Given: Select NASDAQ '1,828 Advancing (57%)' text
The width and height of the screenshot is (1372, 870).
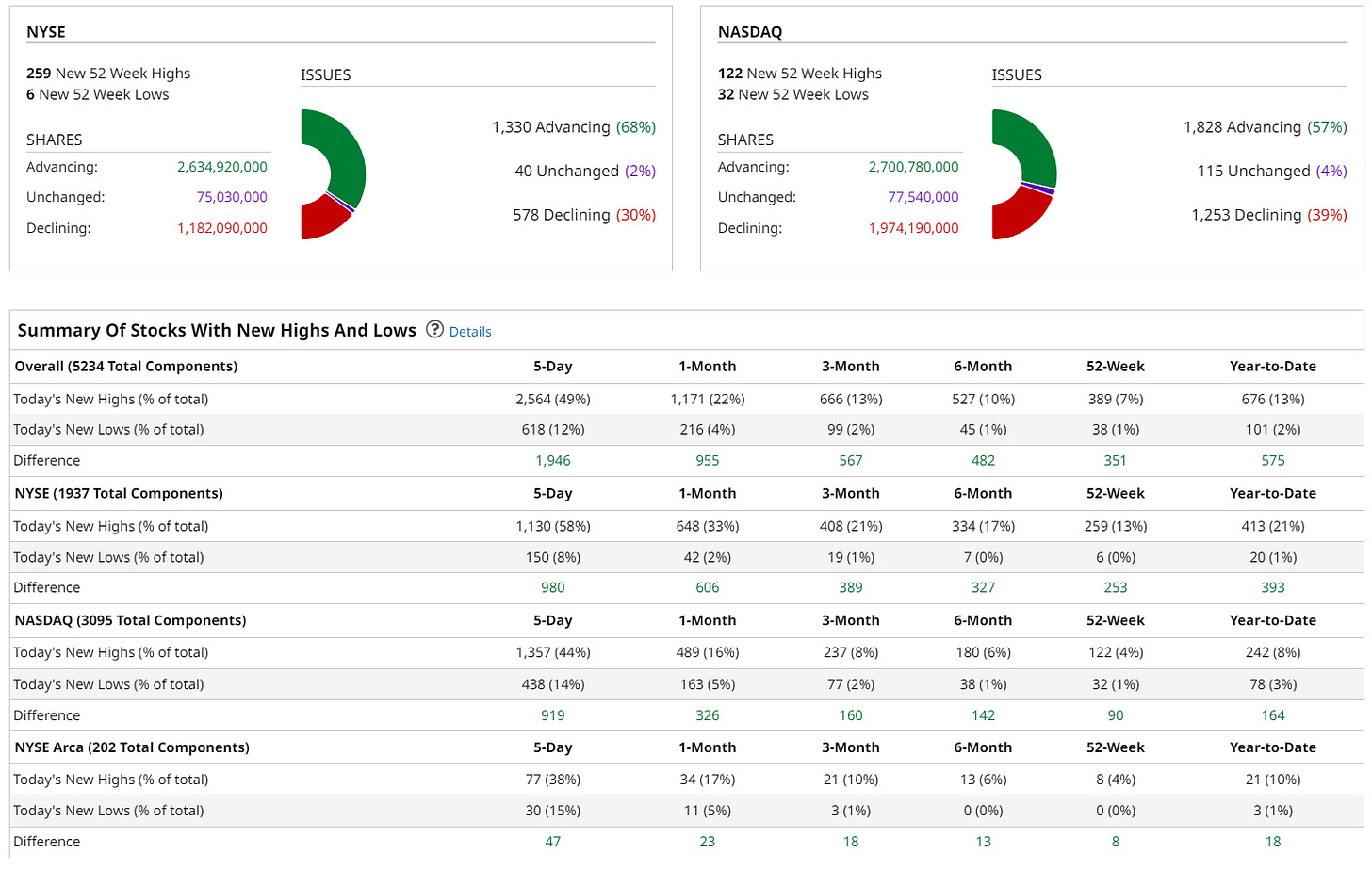Looking at the screenshot, I should tap(1266, 127).
